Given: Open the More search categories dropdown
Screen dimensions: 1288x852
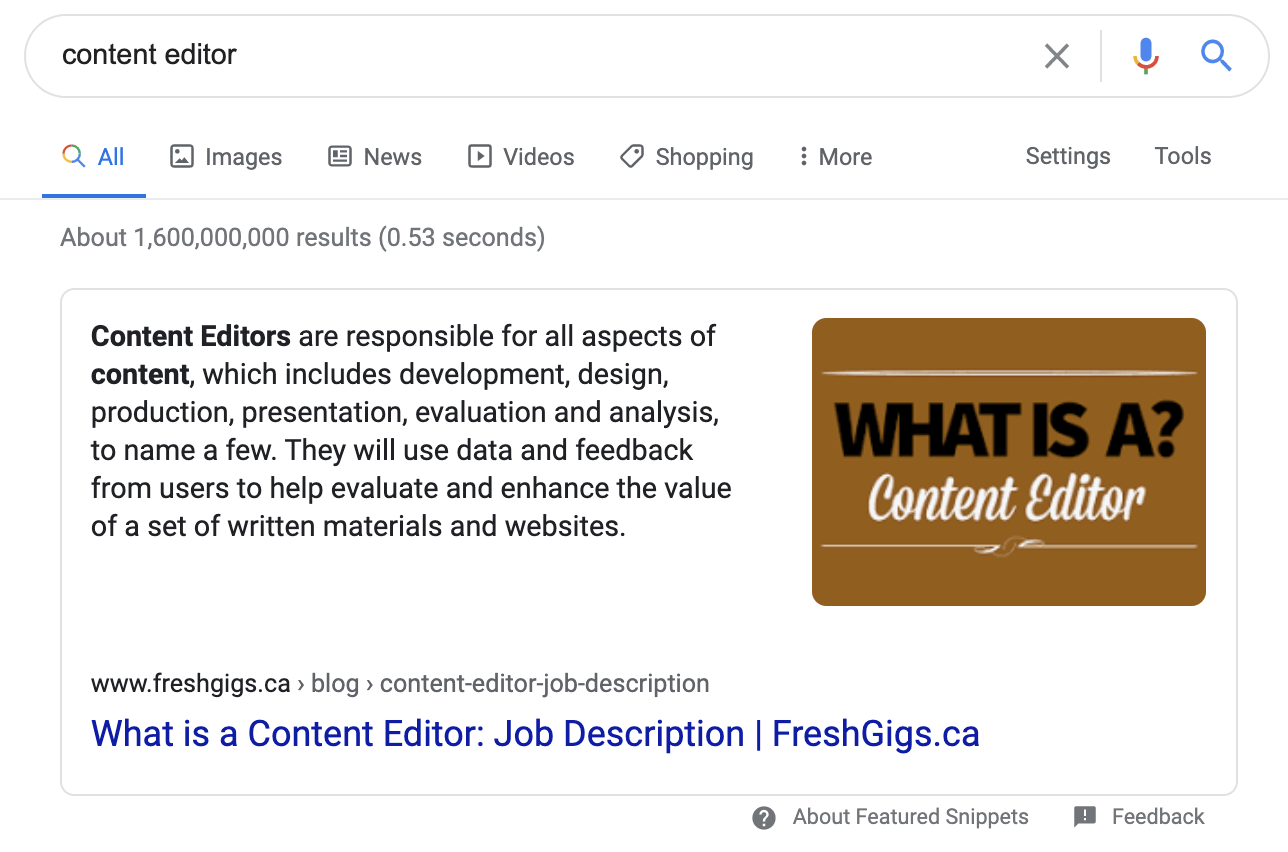Looking at the screenshot, I should tap(834, 156).
